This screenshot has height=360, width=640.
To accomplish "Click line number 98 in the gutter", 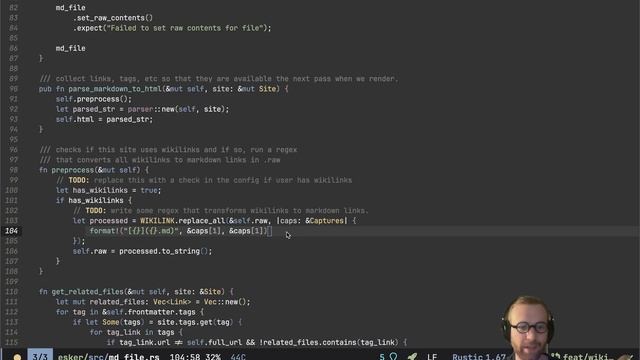I will [13, 170].
